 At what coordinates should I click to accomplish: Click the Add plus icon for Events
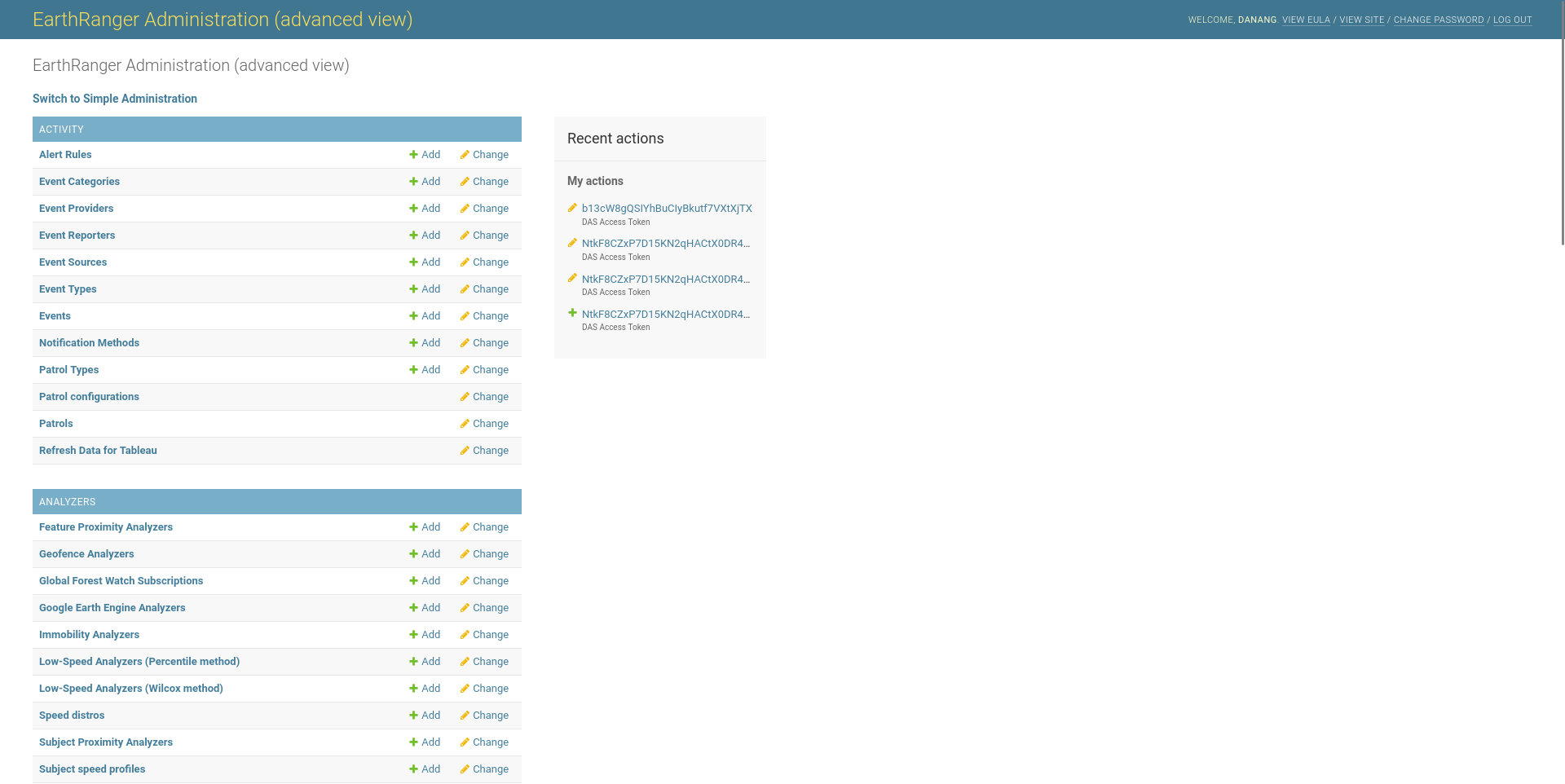pyautogui.click(x=413, y=316)
